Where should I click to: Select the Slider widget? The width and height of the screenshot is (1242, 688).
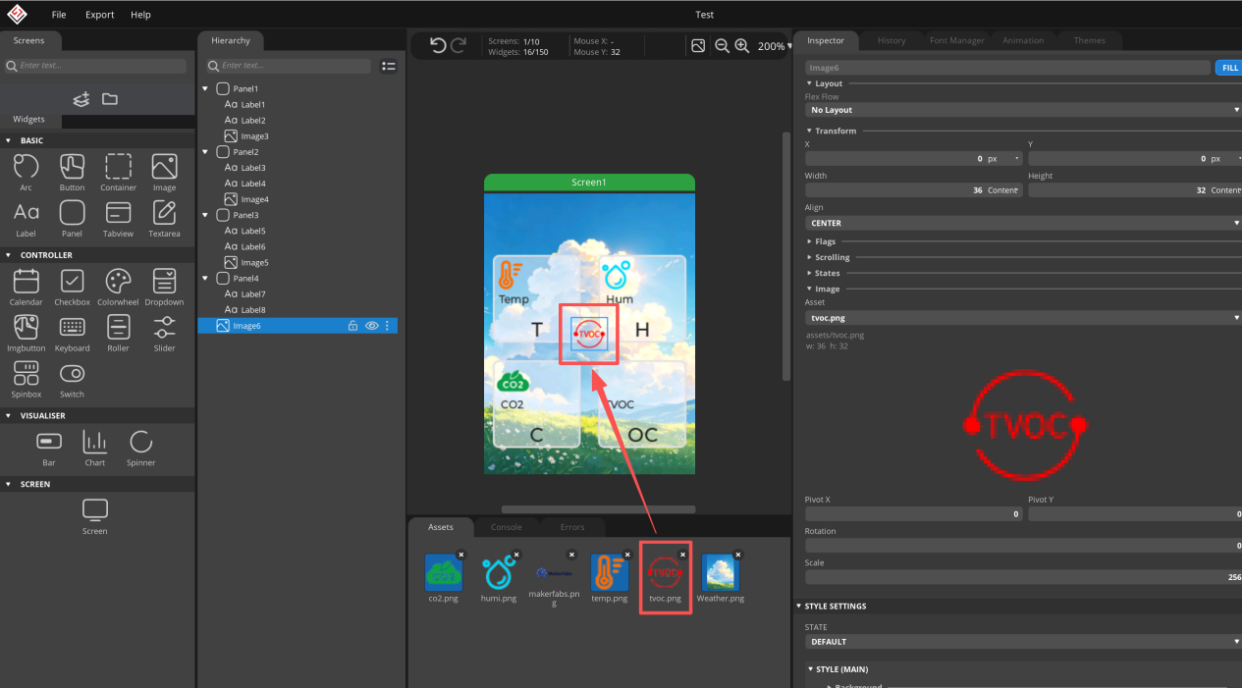click(164, 333)
